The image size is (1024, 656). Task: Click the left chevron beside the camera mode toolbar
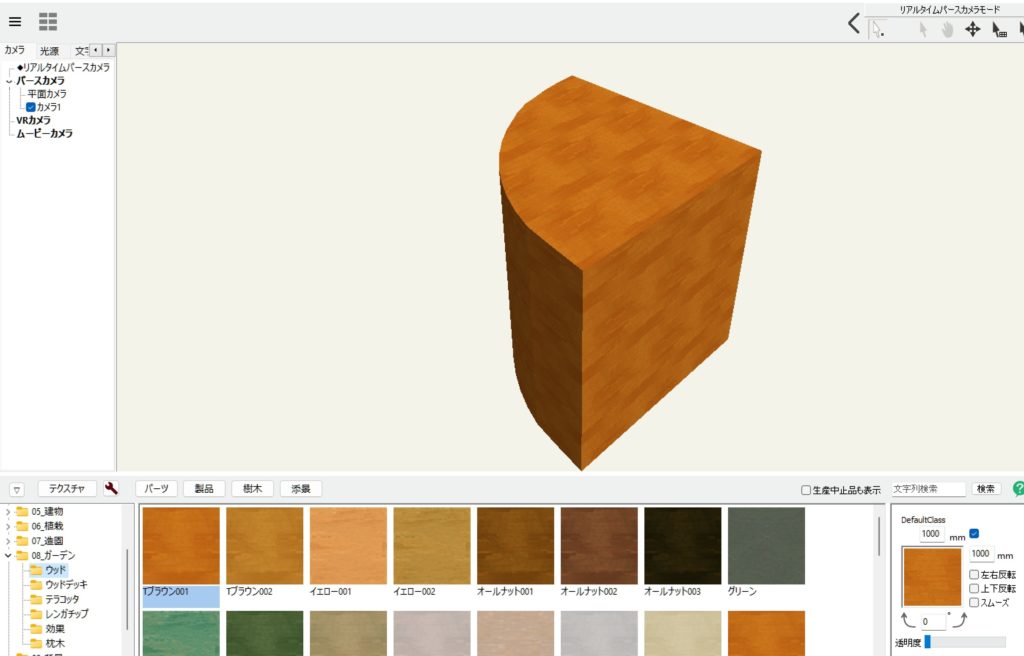click(x=853, y=24)
